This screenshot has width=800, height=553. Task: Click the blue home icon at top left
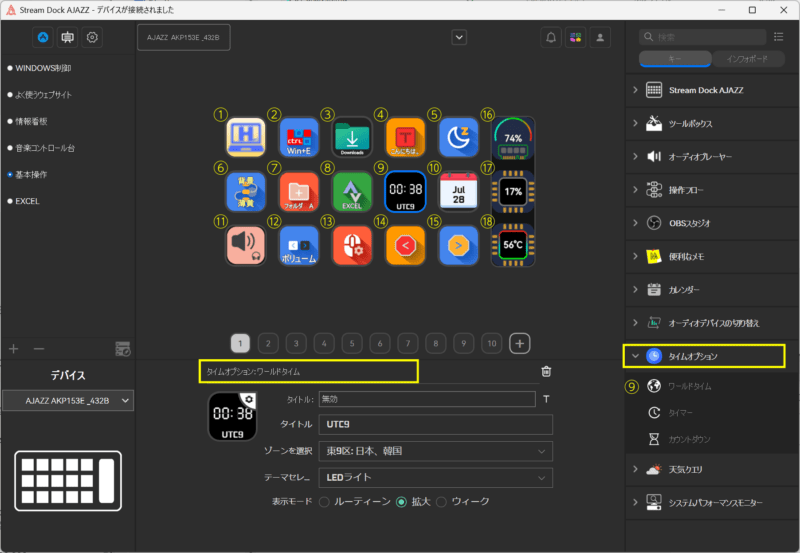(x=43, y=37)
